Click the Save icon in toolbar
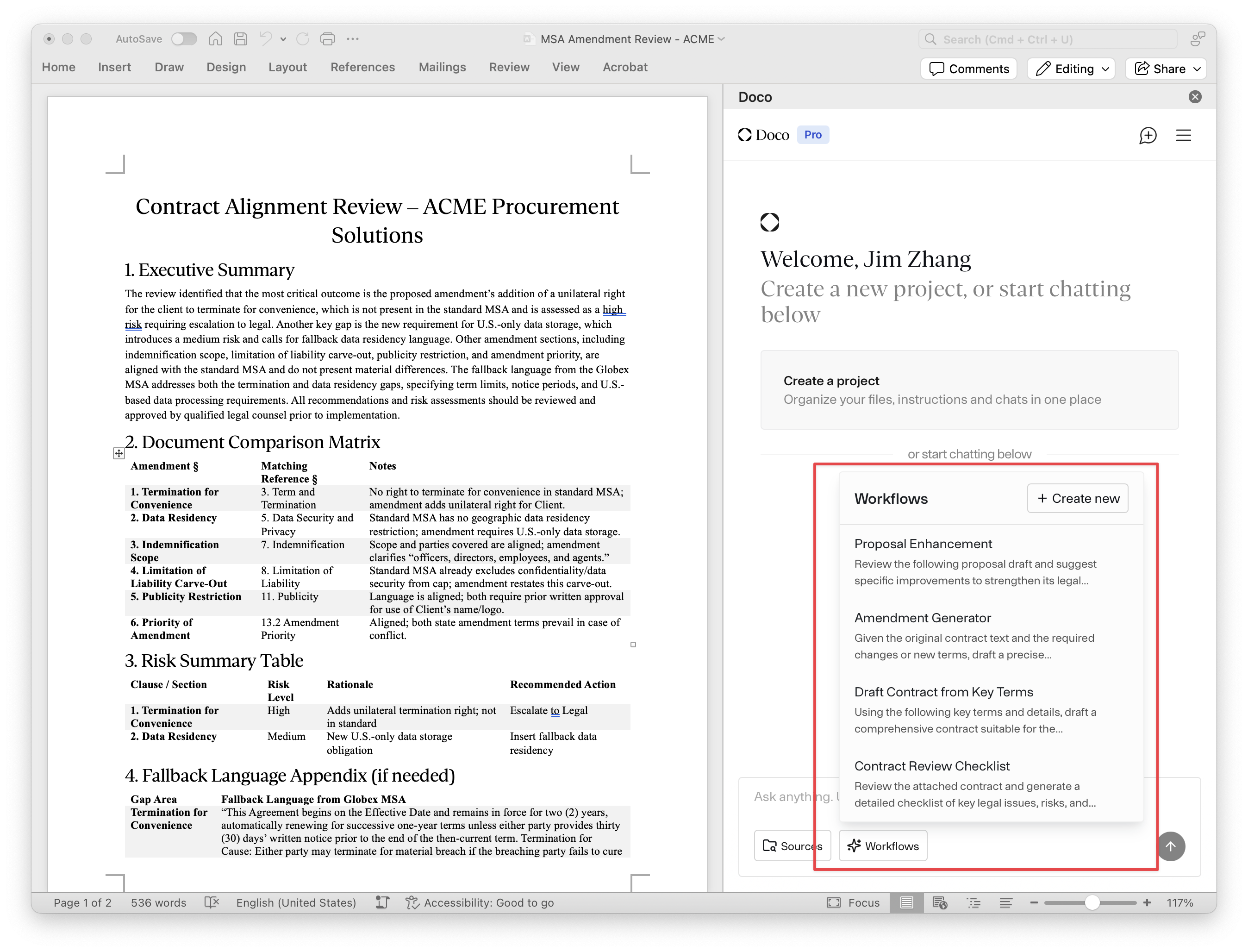Screen dimensions: 1248x952 click(x=241, y=39)
